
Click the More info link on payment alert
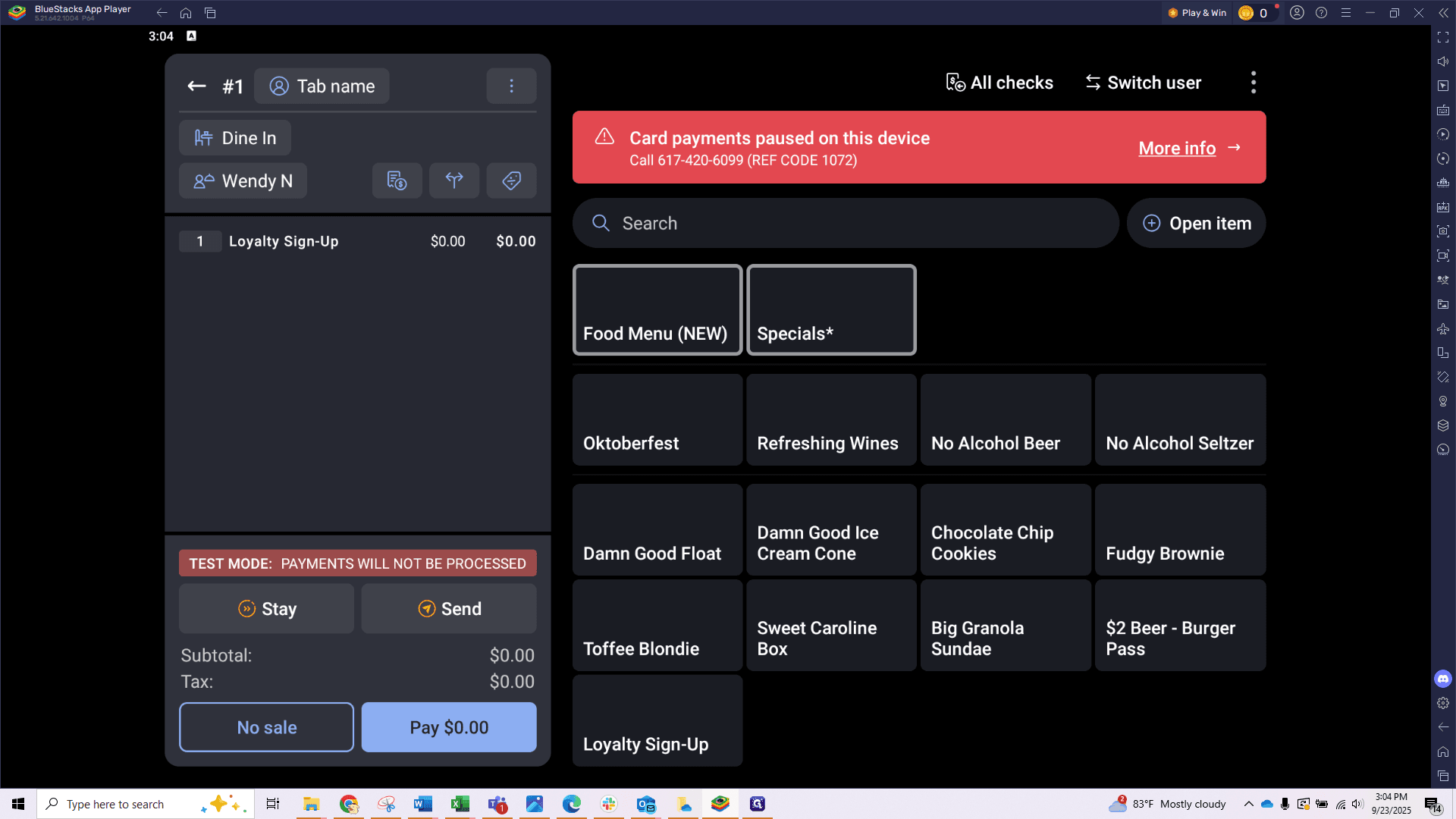tap(1189, 149)
